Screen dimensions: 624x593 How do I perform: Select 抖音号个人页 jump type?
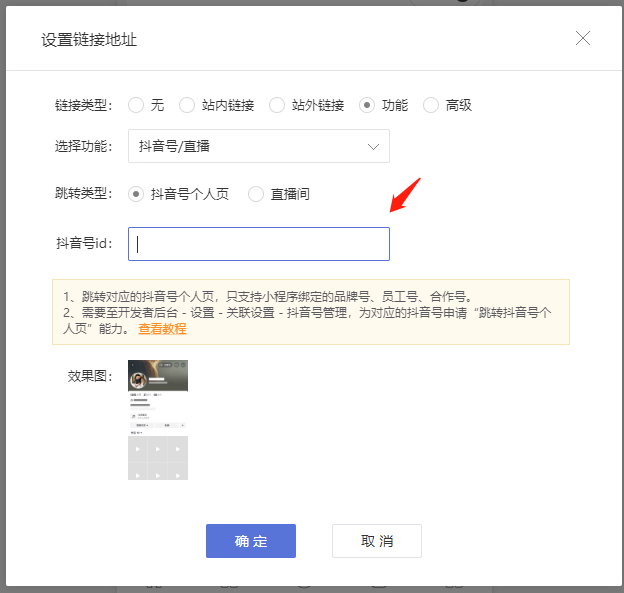[136, 194]
